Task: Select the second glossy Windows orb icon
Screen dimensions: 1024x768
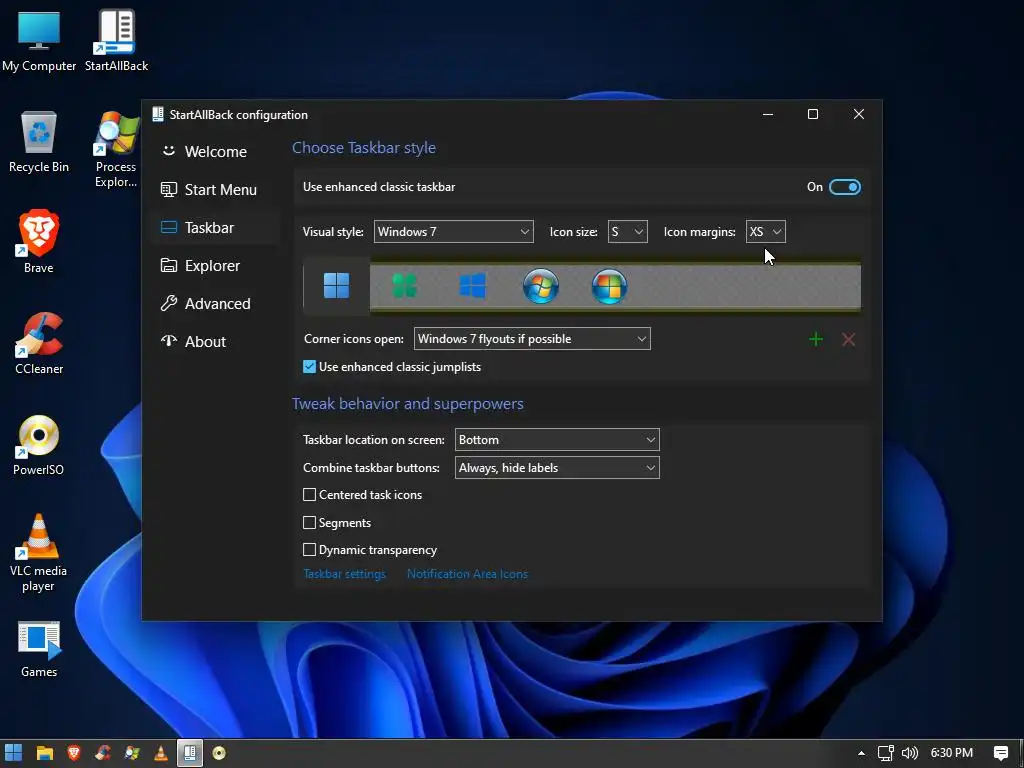Action: pos(609,286)
